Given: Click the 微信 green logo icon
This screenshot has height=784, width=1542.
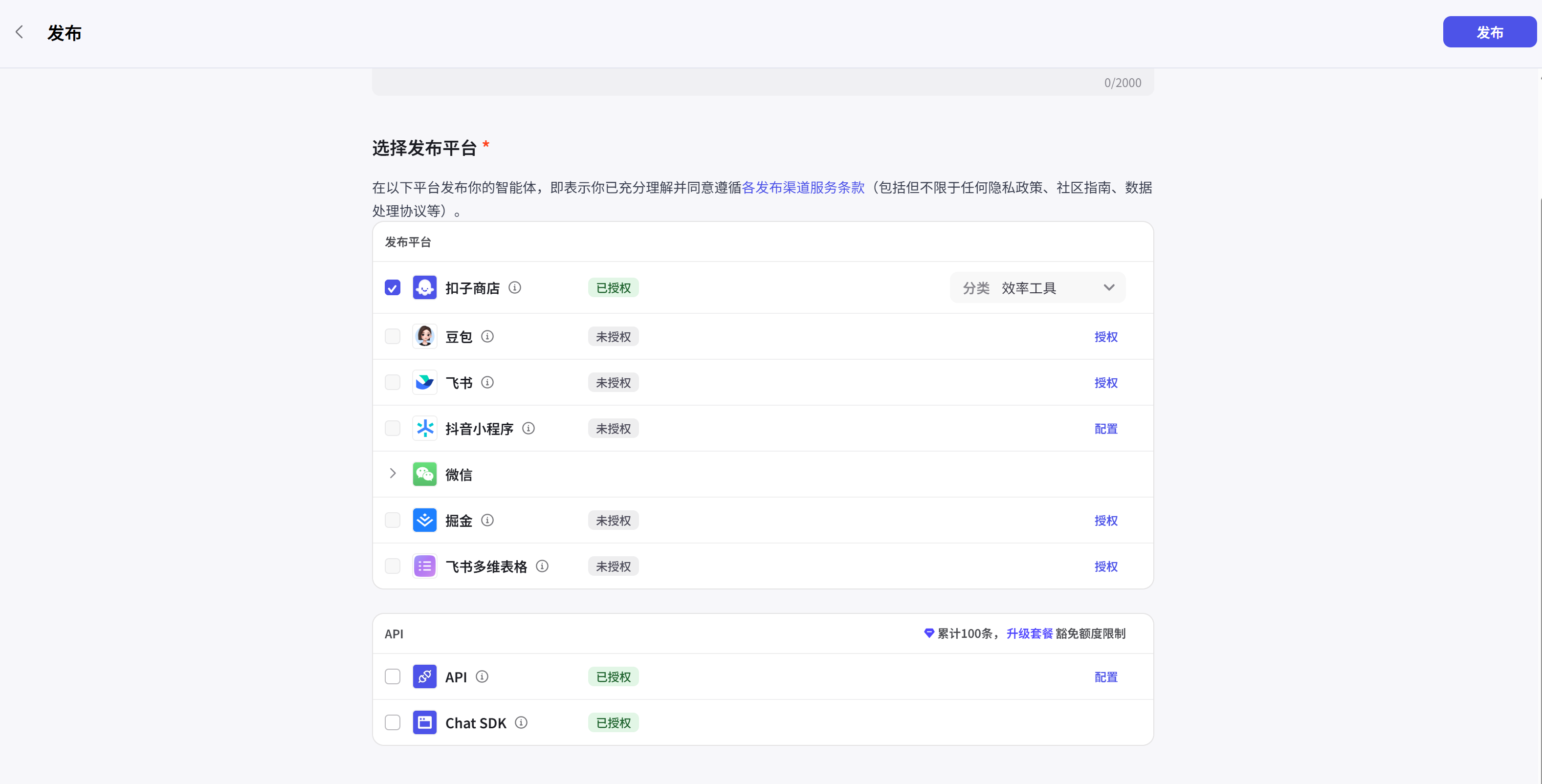Looking at the screenshot, I should click(424, 474).
